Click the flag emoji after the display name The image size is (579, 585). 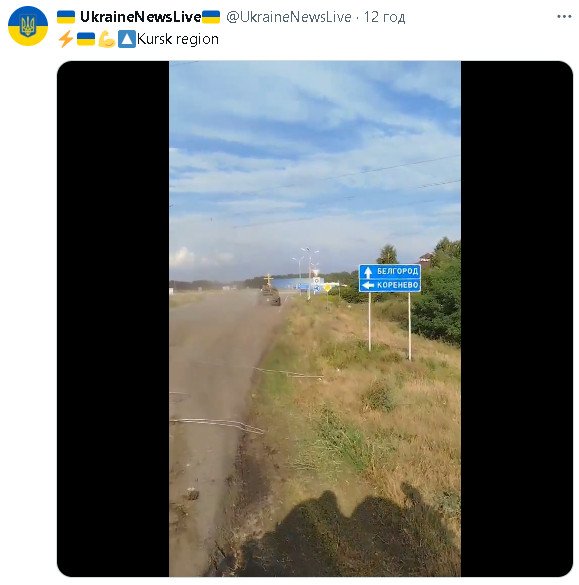[211, 17]
